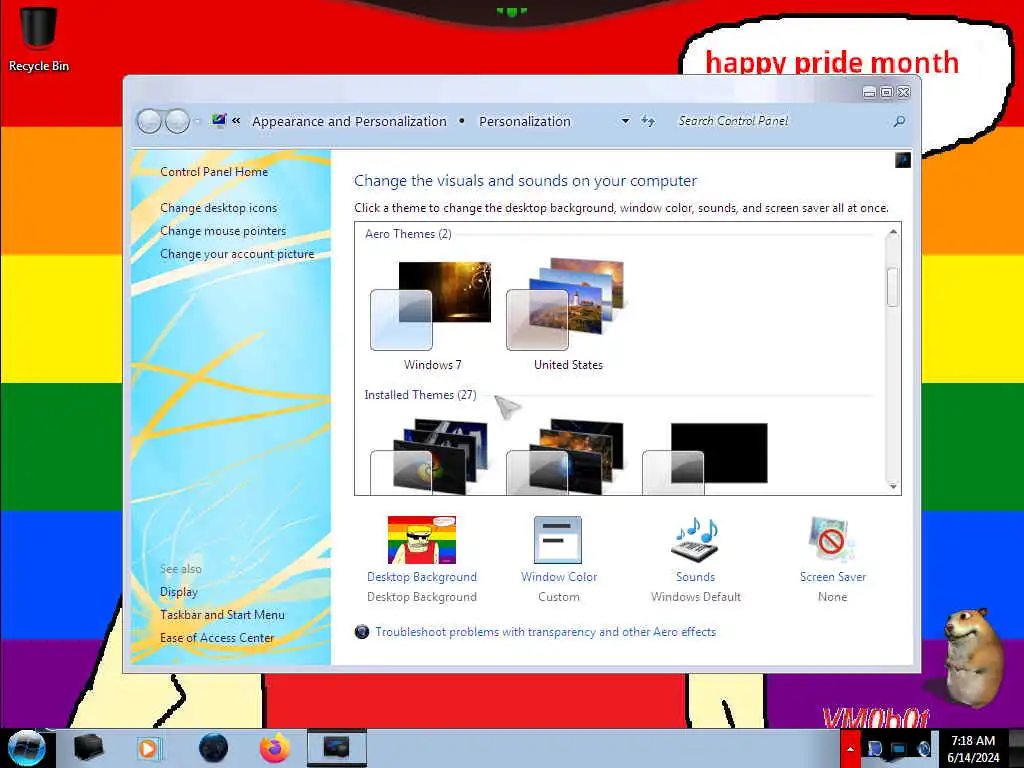Minimize the Personalization window
Viewport: 1024px width, 768px height.
(869, 93)
